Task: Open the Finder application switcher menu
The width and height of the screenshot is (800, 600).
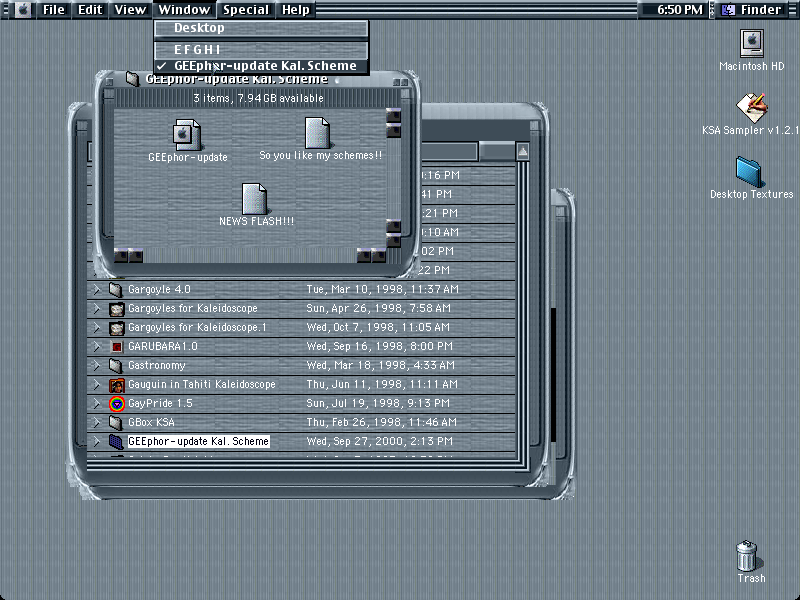Action: pos(755,9)
